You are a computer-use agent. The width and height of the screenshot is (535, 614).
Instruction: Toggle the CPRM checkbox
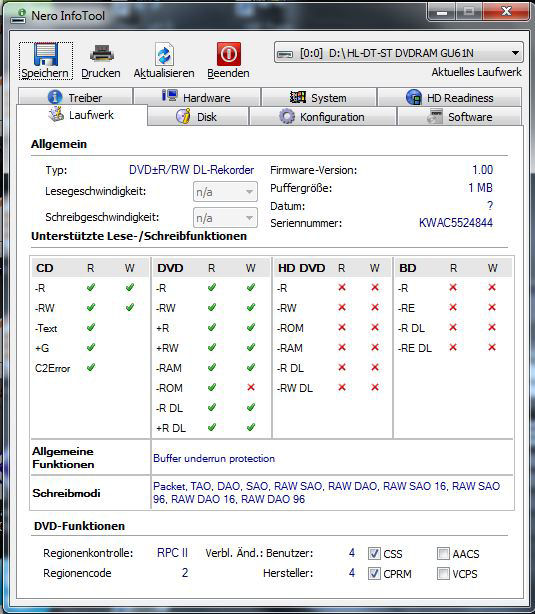point(374,574)
